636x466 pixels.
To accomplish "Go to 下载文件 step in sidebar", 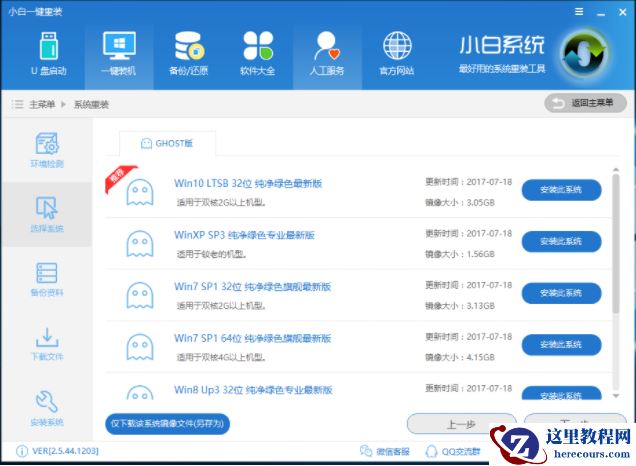I will click(x=47, y=344).
